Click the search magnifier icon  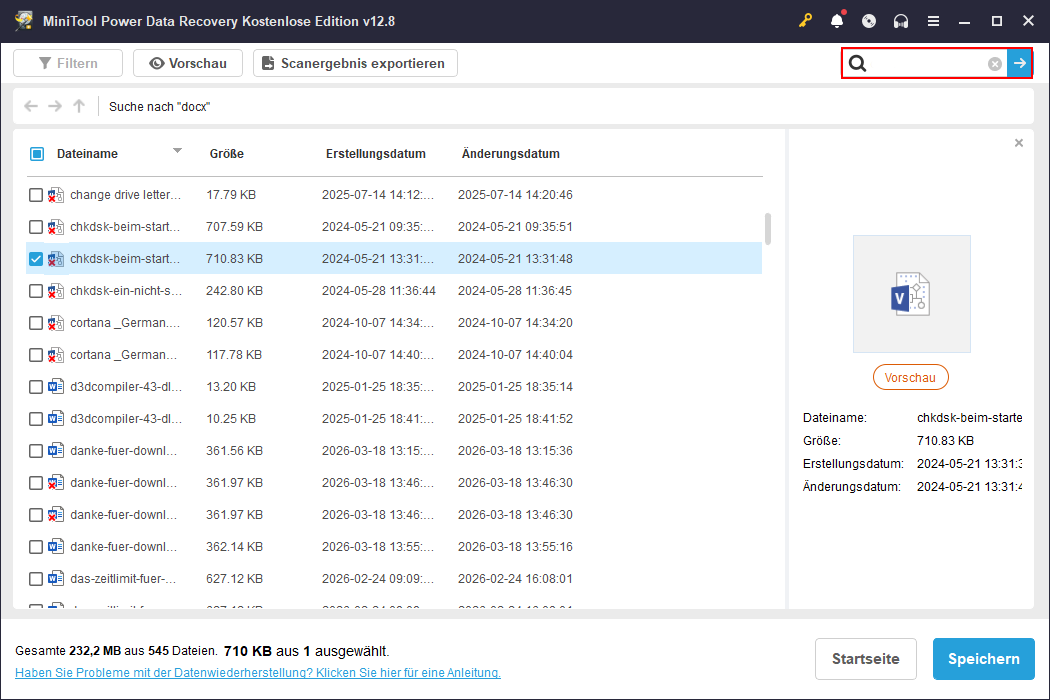pos(857,64)
